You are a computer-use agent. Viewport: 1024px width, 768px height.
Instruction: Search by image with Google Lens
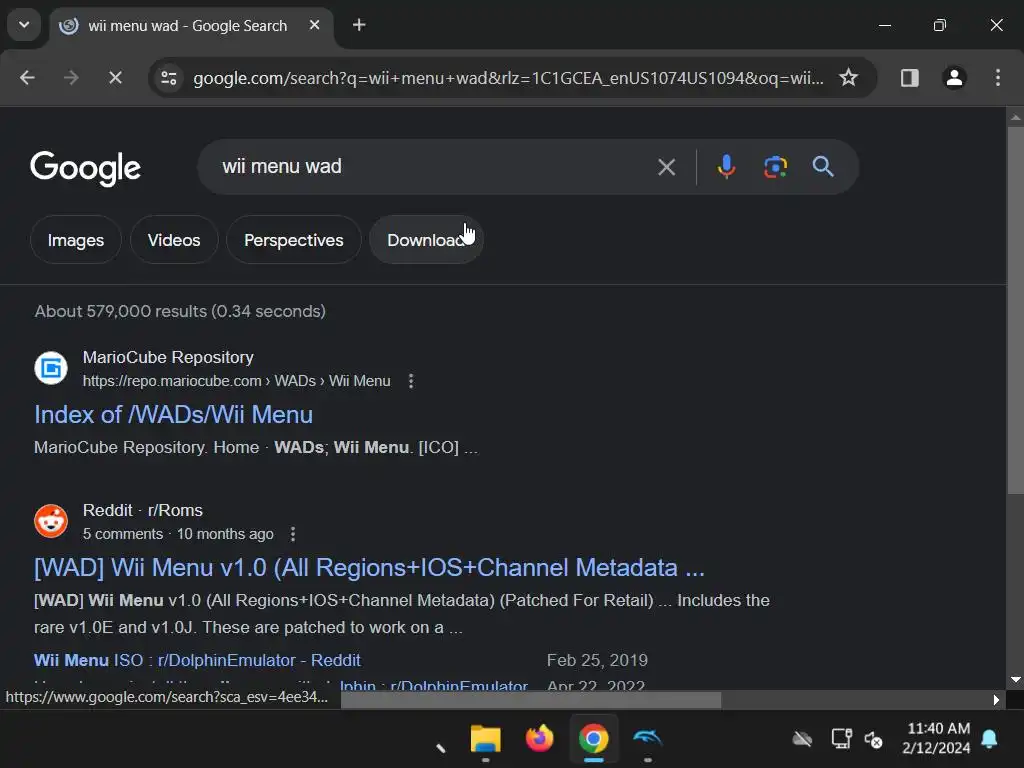(x=775, y=167)
